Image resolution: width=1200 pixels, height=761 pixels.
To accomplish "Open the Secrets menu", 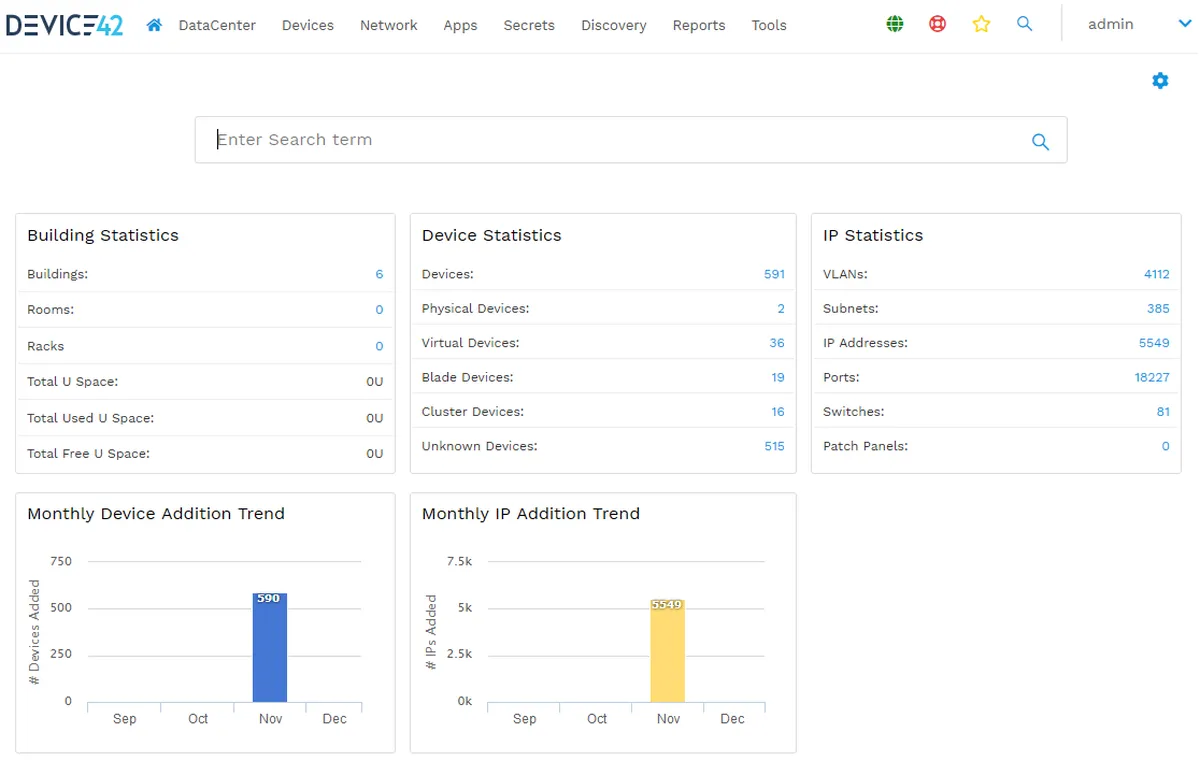I will (529, 25).
